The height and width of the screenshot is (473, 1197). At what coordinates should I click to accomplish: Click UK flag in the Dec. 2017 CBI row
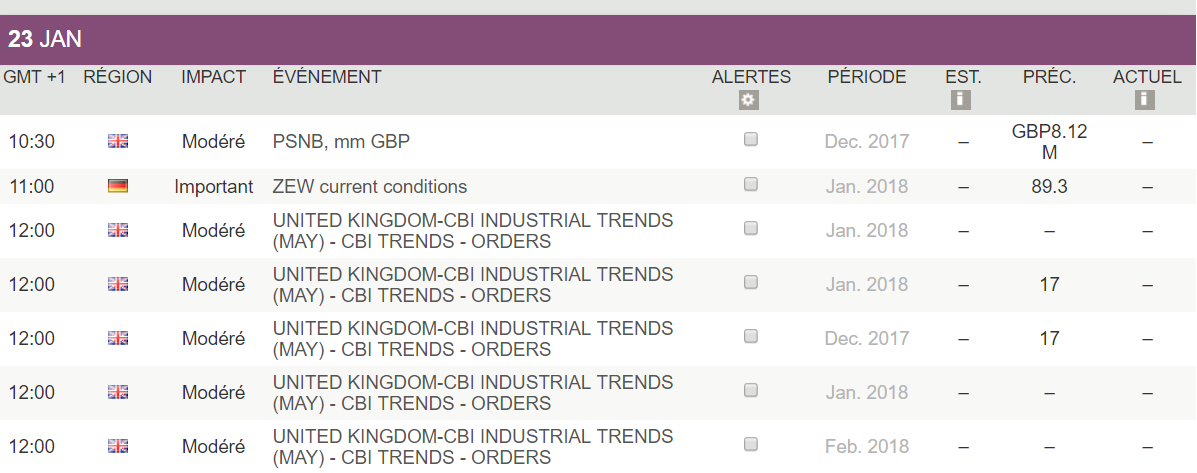tap(118, 338)
